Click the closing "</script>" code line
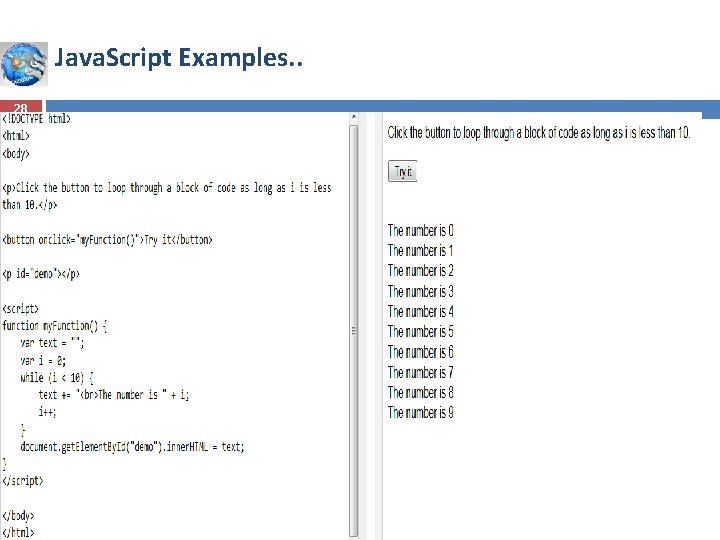The height and width of the screenshot is (540, 720). click(23, 481)
